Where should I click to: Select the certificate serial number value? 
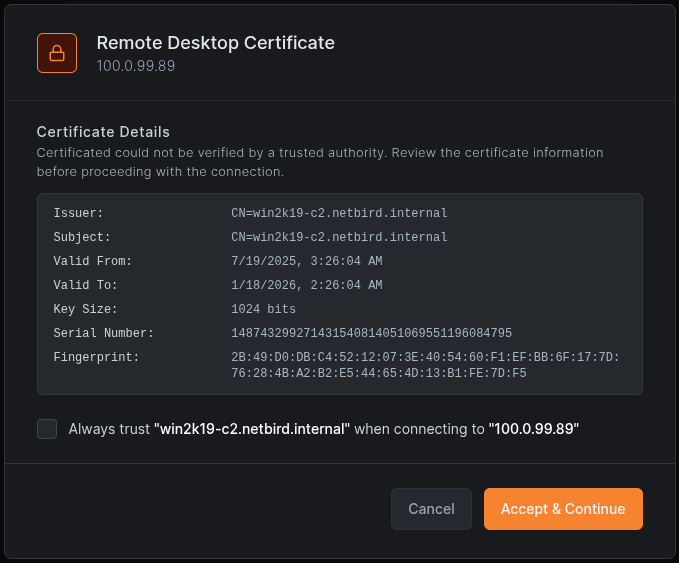click(x=371, y=333)
